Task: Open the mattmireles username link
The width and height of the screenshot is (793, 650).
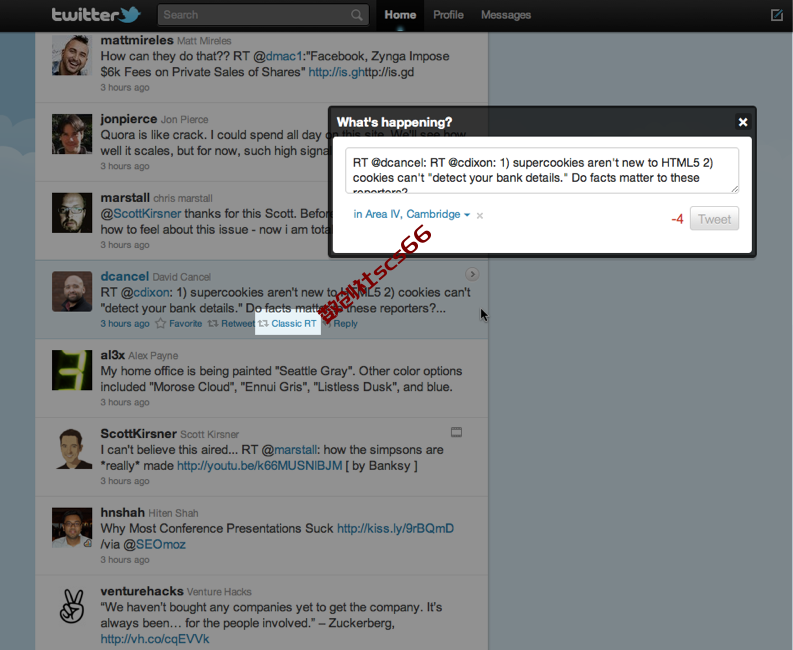Action: coord(137,40)
